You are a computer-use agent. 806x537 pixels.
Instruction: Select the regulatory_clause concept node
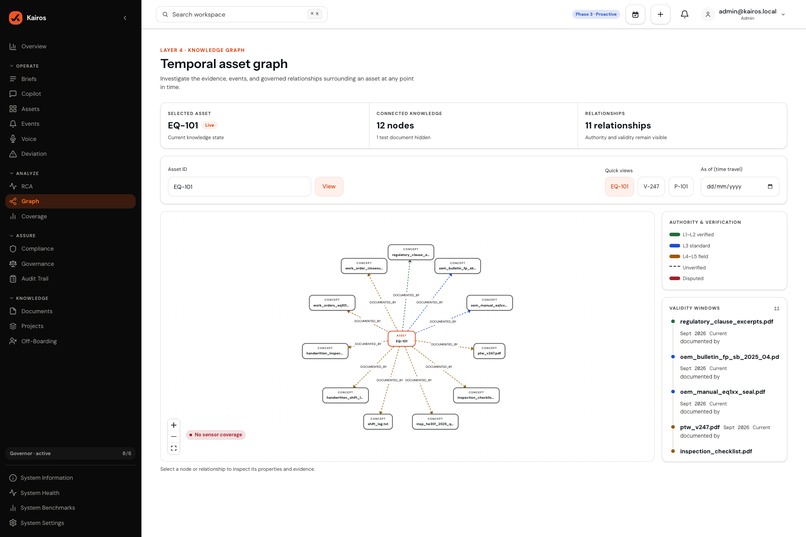click(x=411, y=252)
